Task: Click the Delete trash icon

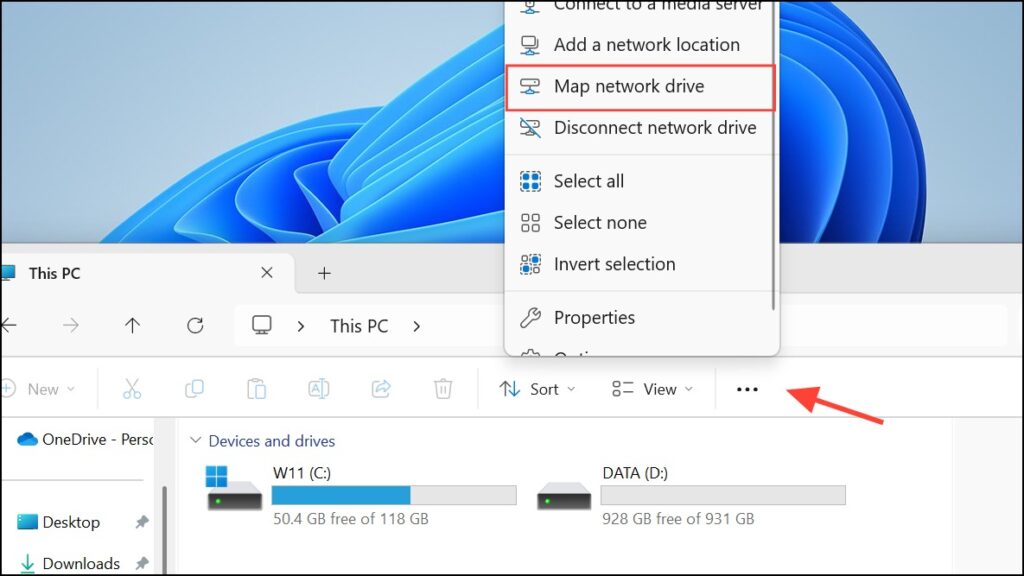Action: (443, 389)
